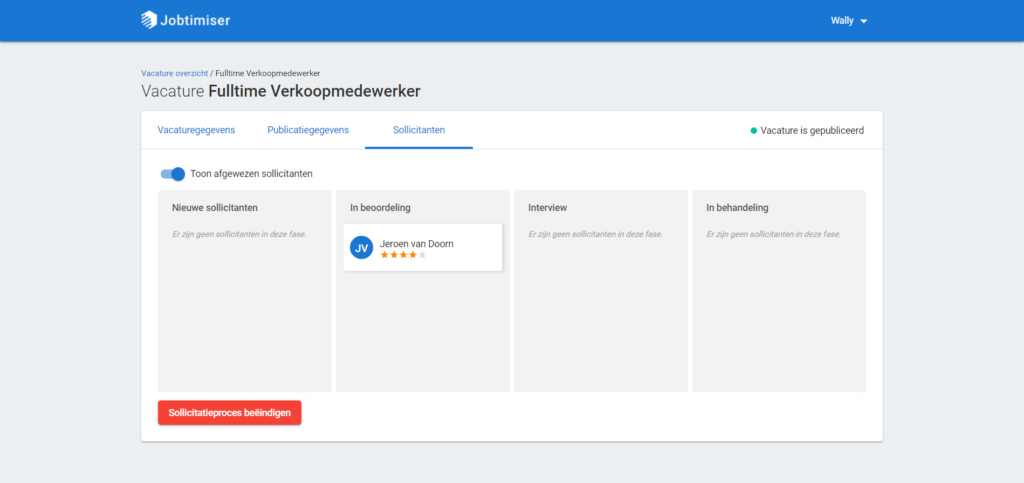This screenshot has width=1024, height=483.
Task: Go to Vacature overzicht breadcrumb link
Action: pyautogui.click(x=174, y=73)
